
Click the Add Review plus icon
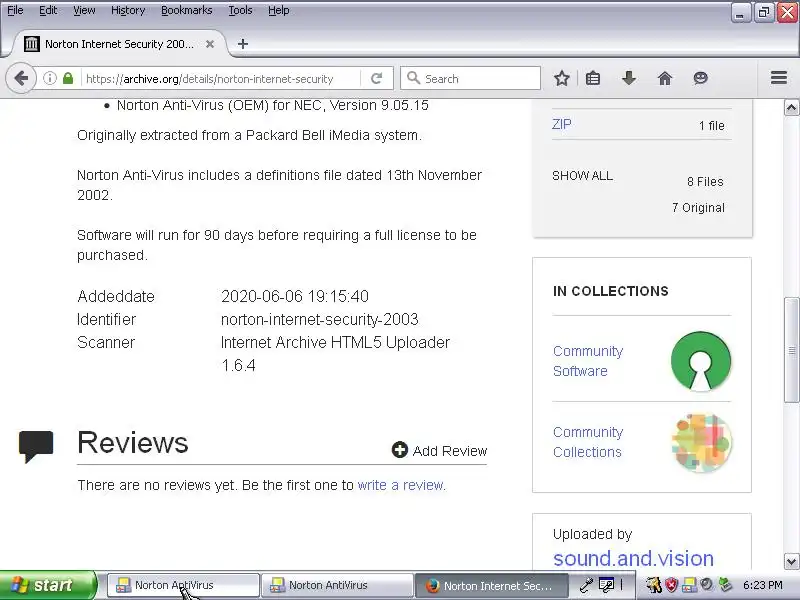coord(399,449)
